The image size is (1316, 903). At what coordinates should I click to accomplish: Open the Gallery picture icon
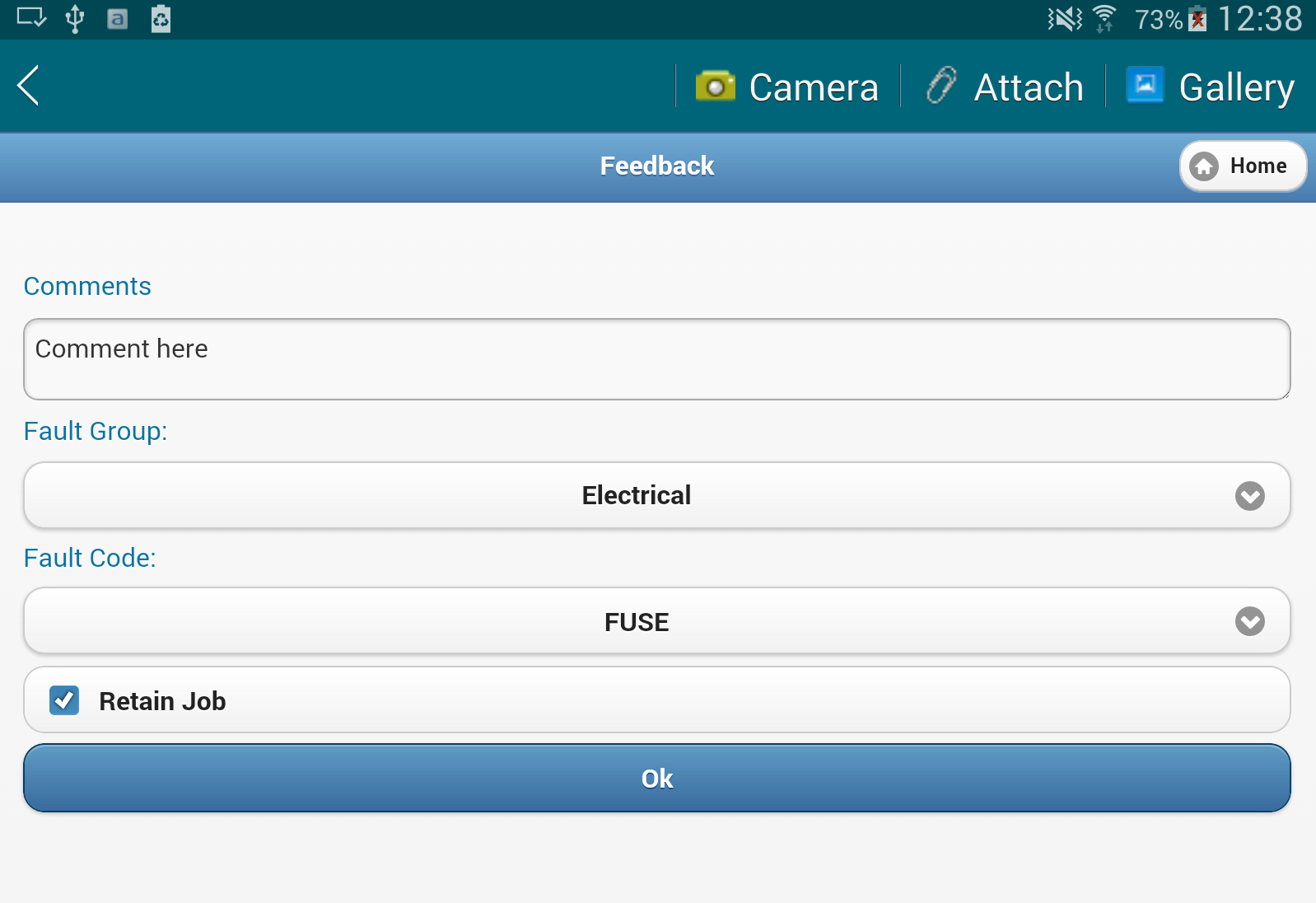click(x=1145, y=85)
